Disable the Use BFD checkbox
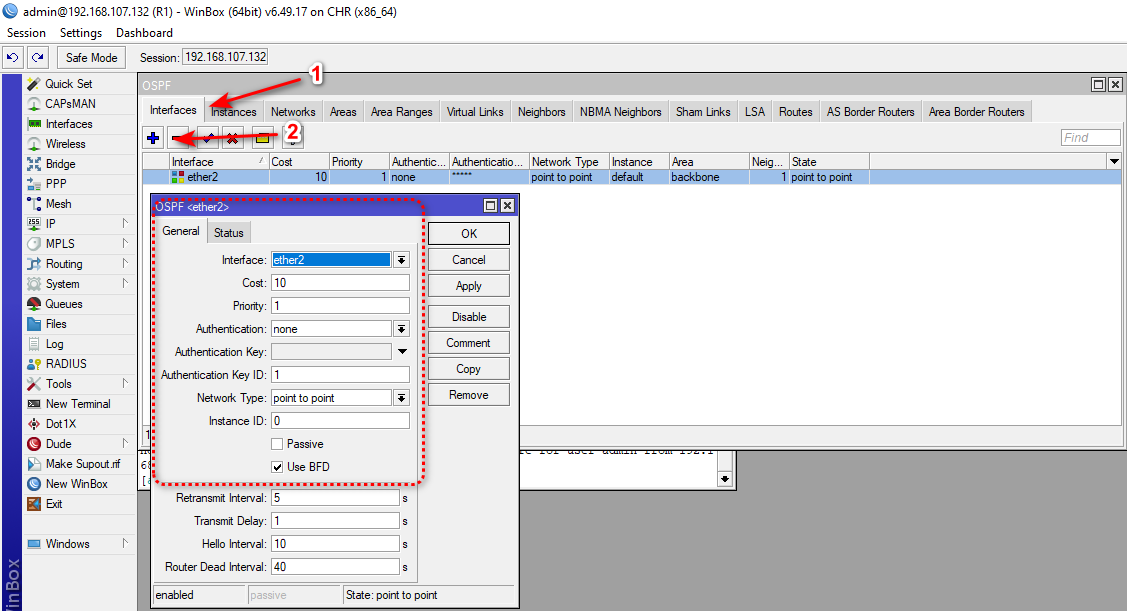The height and width of the screenshot is (611, 1127). pos(277,466)
